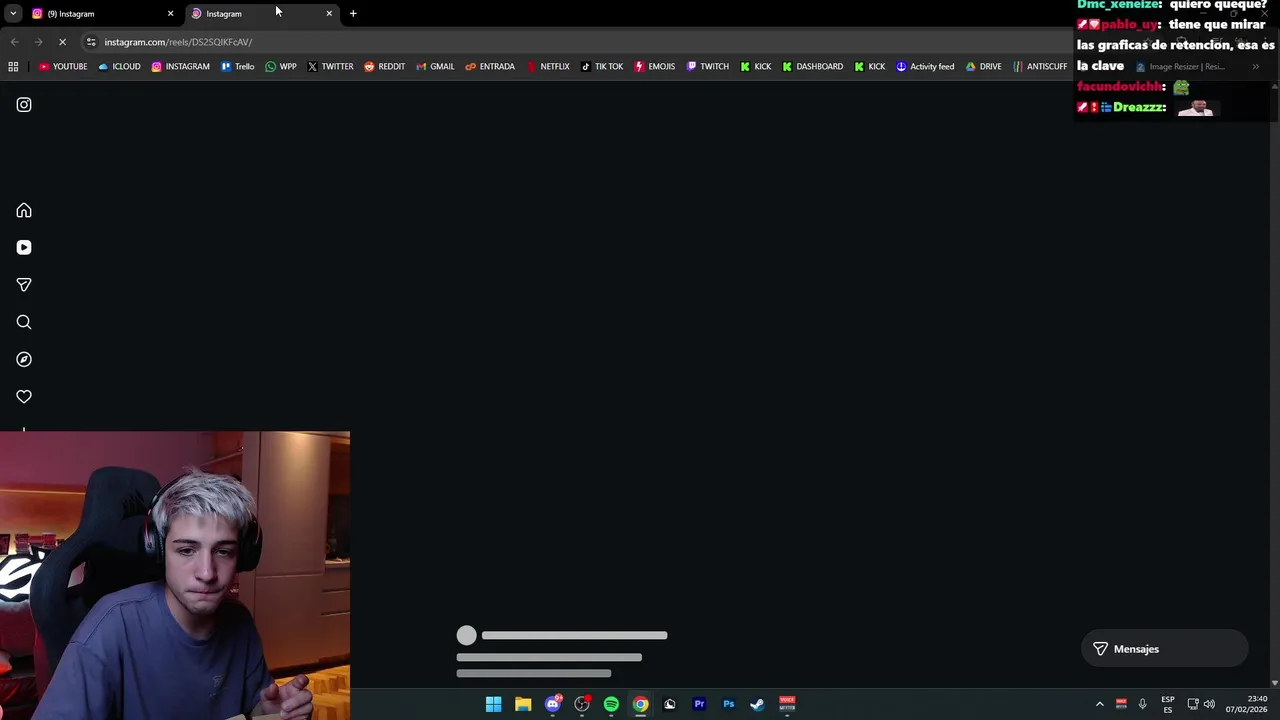Open File Explorer from the taskbar
The height and width of the screenshot is (720, 1280).
pos(523,704)
